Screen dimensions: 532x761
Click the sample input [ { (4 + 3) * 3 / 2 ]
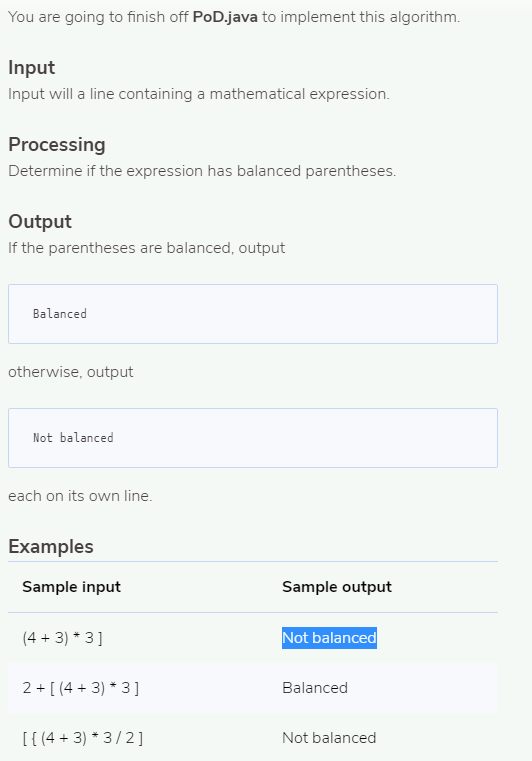click(83, 738)
